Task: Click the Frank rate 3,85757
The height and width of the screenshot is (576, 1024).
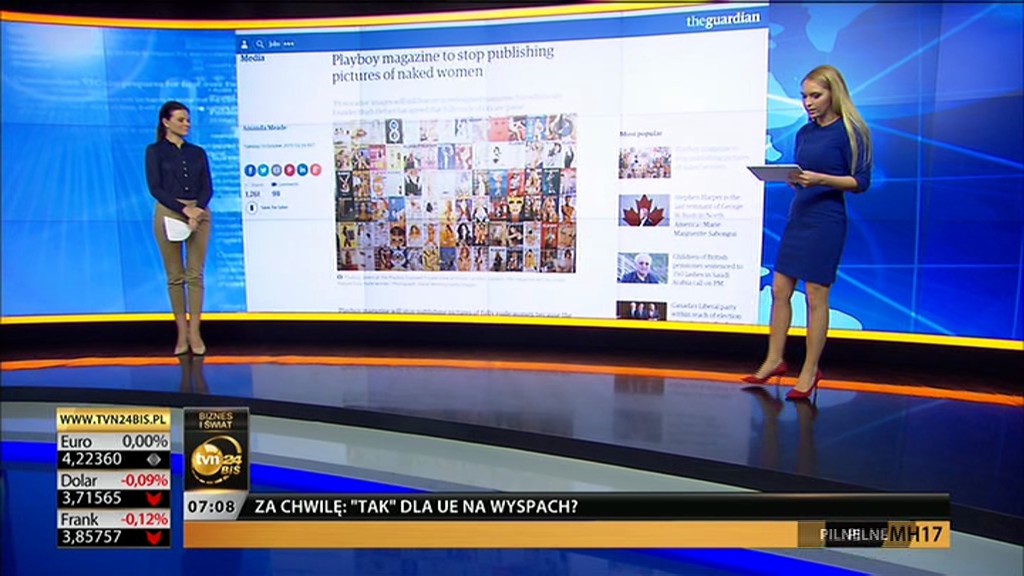Action: (91, 537)
